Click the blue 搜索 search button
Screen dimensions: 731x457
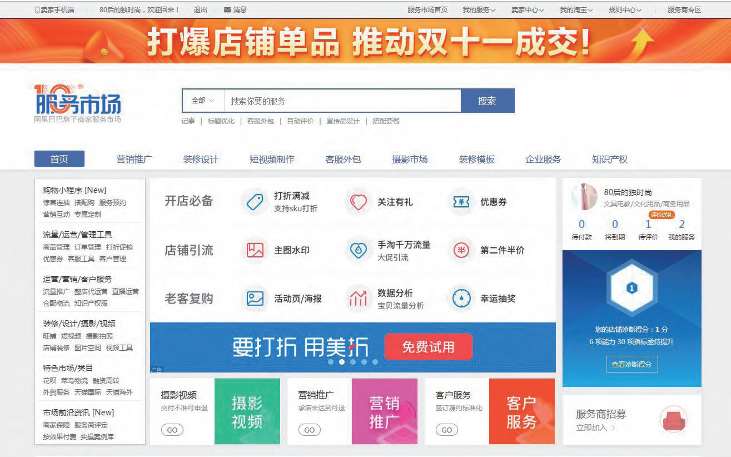[x=488, y=100]
